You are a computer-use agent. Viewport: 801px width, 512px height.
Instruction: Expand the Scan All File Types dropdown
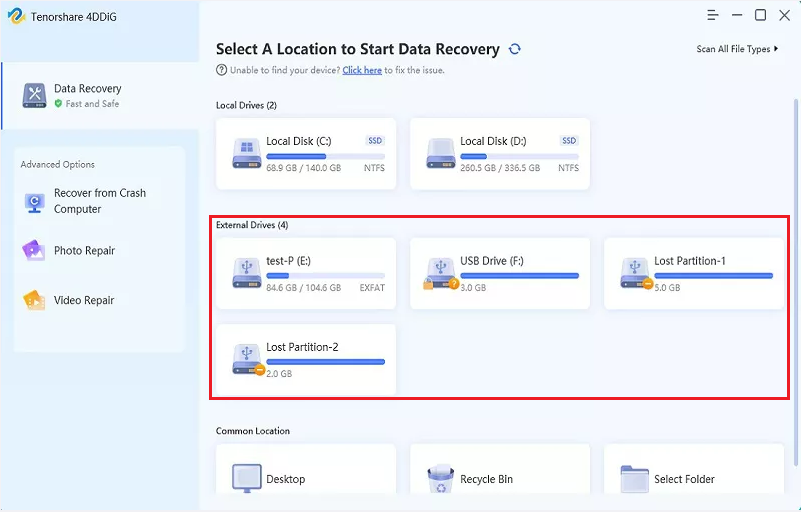coord(738,49)
